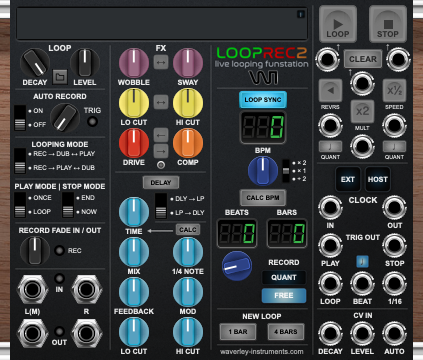Click the swap arrow between WOBBLE and SWAY
The image size is (423, 360).
click(x=161, y=62)
